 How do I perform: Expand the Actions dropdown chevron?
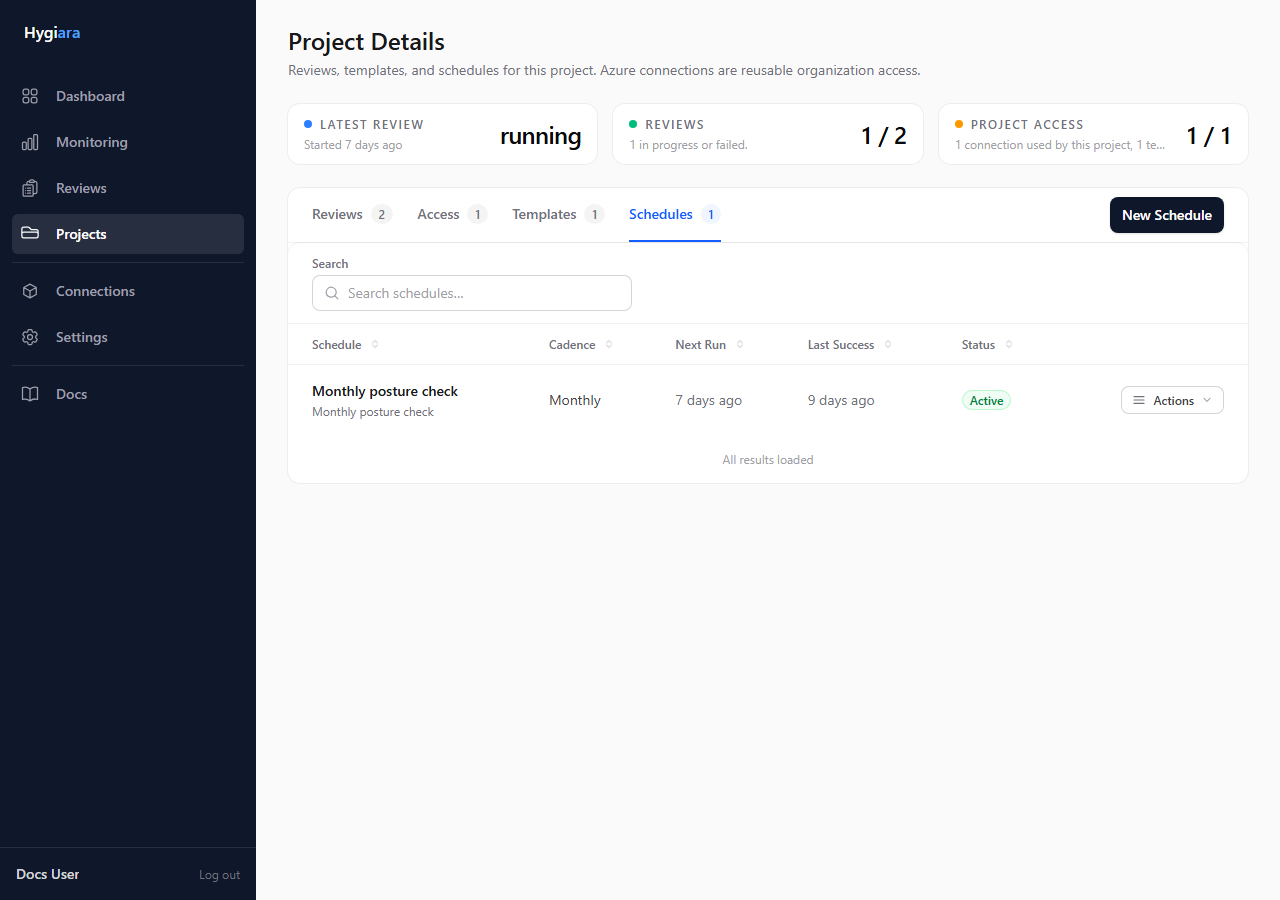tap(1207, 400)
